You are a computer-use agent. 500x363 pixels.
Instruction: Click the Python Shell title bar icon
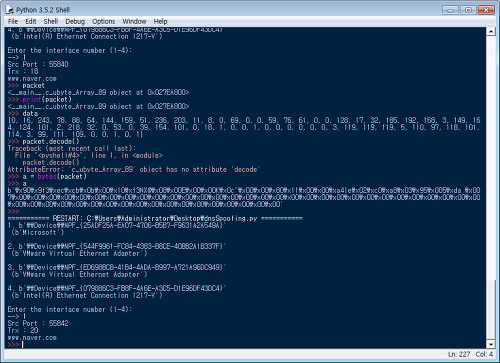pos(9,10)
